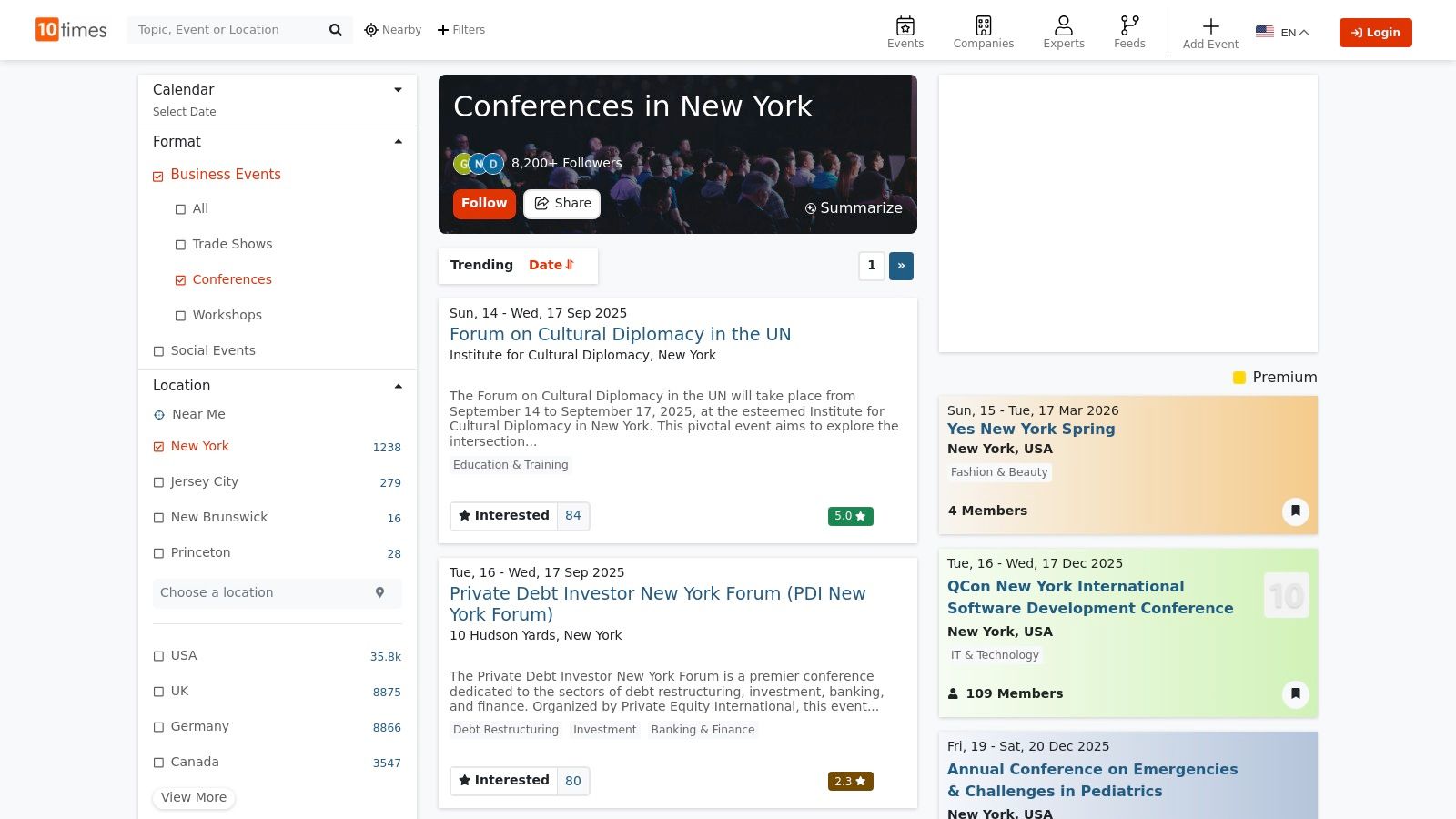Collapse the Format filter section
The height and width of the screenshot is (819, 1456).
tap(398, 142)
